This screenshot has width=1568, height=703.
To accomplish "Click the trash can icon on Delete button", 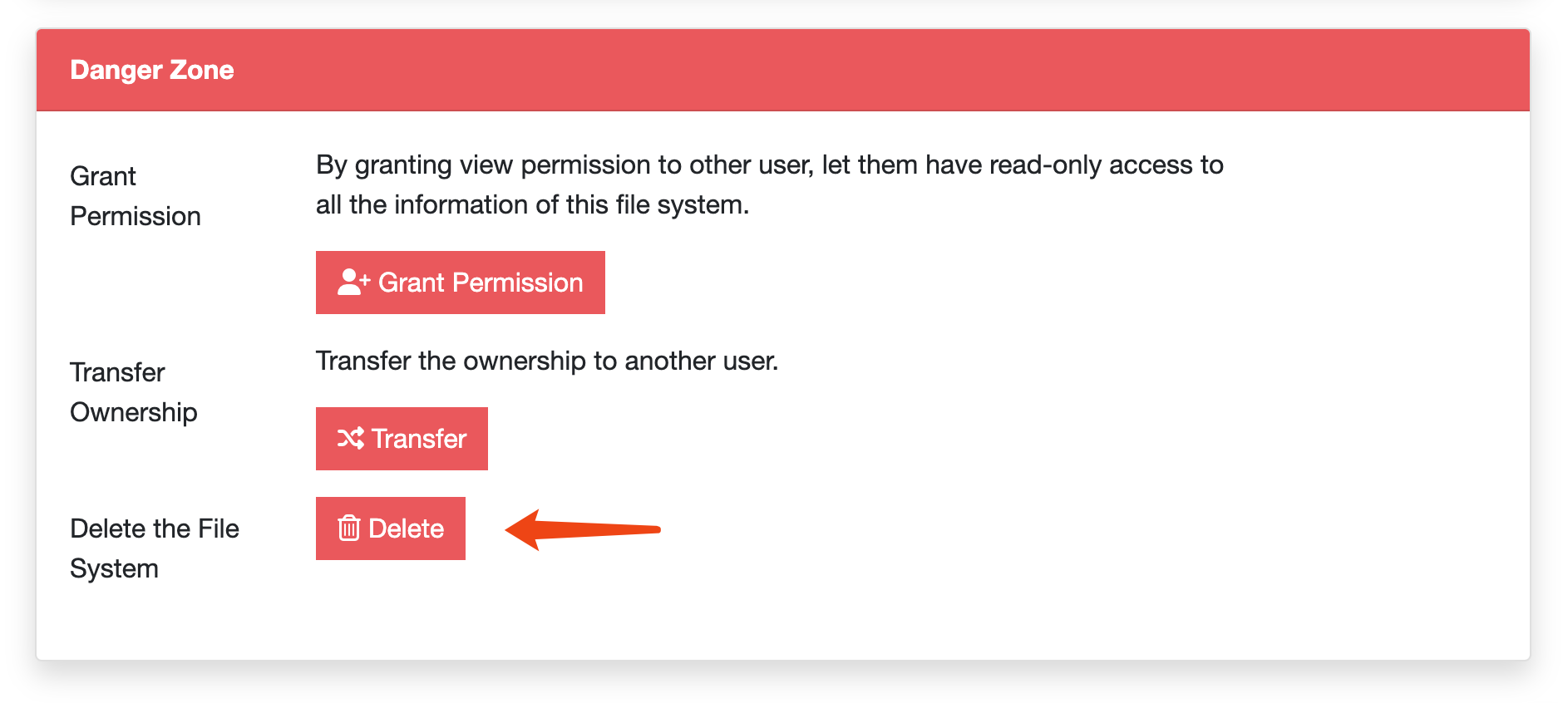I will pos(349,528).
